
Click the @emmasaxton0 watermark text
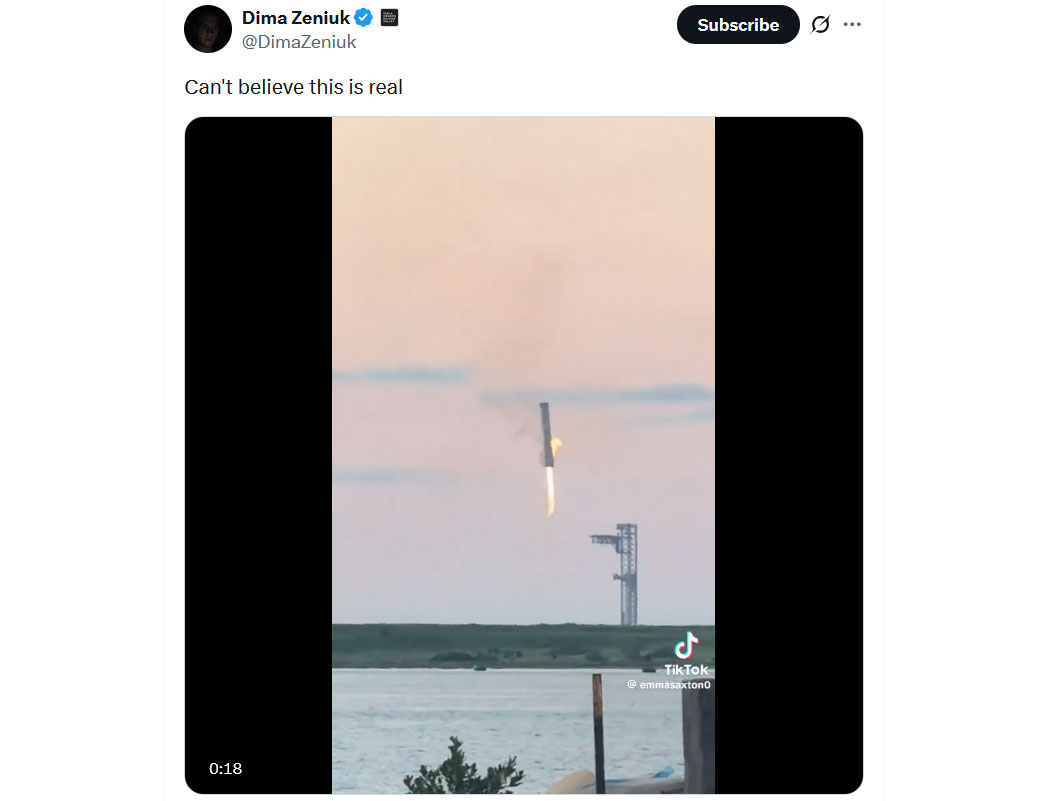[668, 685]
